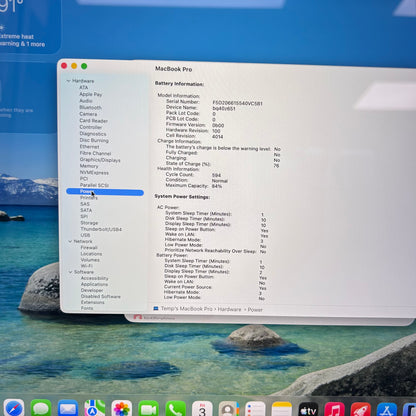Viewport: 416px width, 416px height.
Task: Open Messages from the Dock
Action: pos(41,408)
